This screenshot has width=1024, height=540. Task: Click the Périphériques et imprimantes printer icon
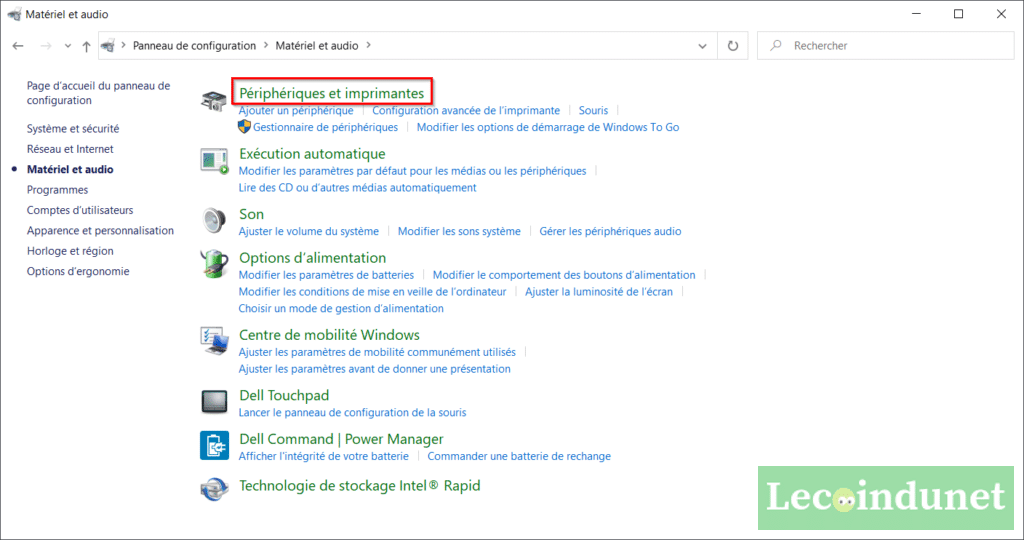214,101
